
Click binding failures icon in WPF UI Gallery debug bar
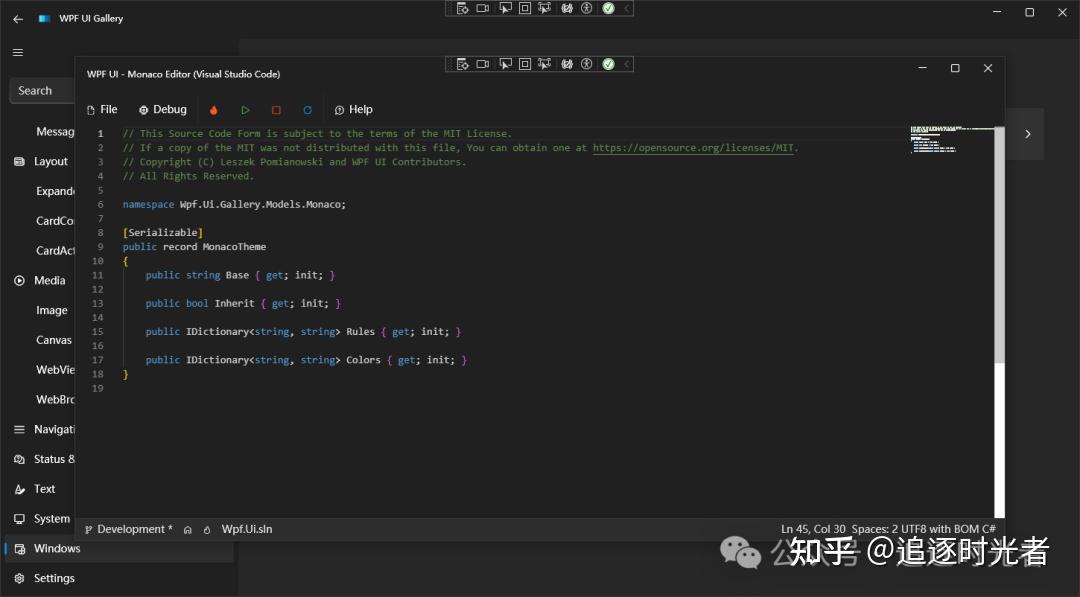pyautogui.click(x=567, y=8)
